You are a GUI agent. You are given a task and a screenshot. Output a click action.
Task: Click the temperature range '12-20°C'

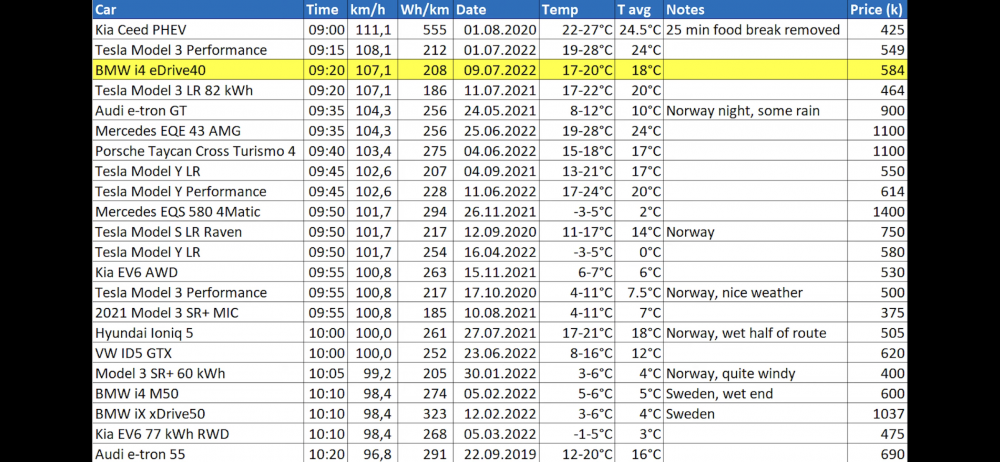[x=587, y=454]
